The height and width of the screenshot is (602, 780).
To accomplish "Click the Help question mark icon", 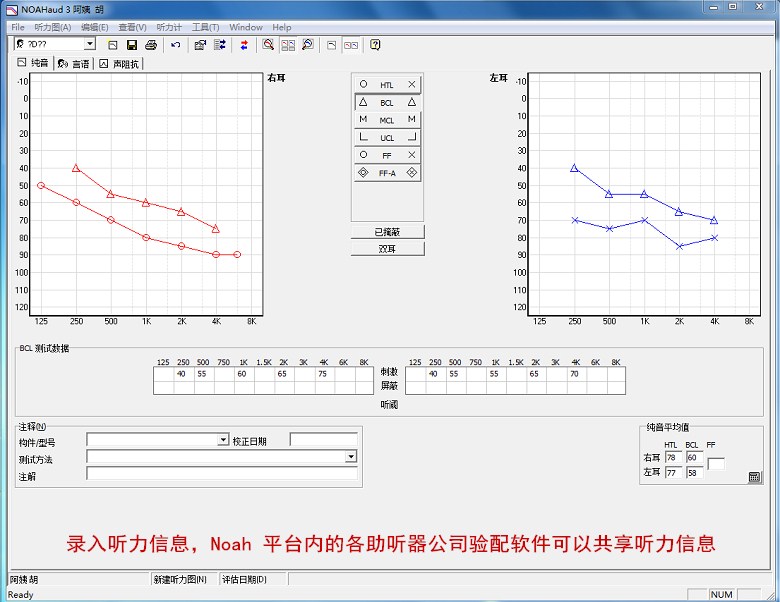I will pyautogui.click(x=375, y=45).
